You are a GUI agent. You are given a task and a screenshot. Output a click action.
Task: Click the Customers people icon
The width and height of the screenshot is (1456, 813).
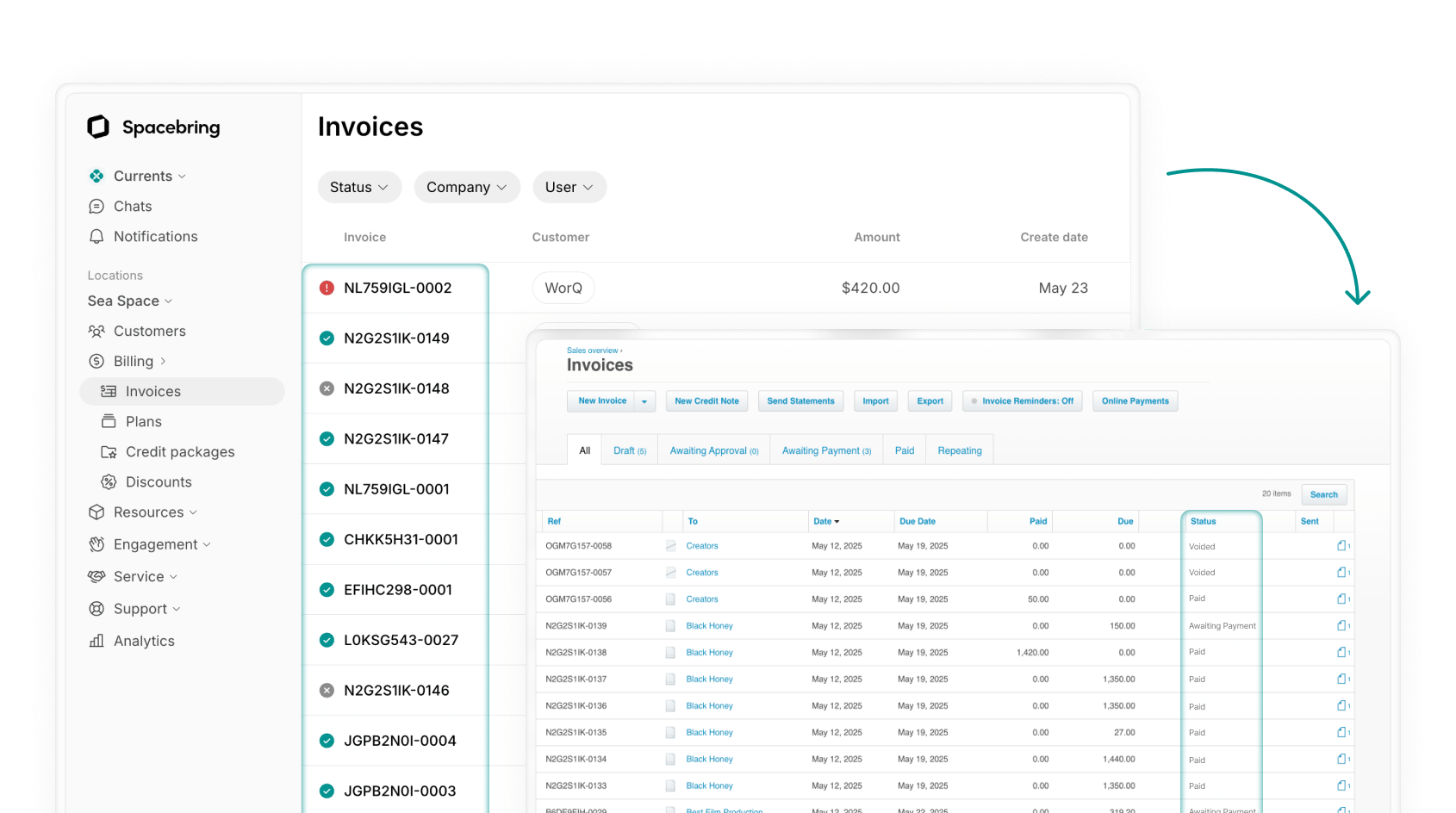pos(96,331)
